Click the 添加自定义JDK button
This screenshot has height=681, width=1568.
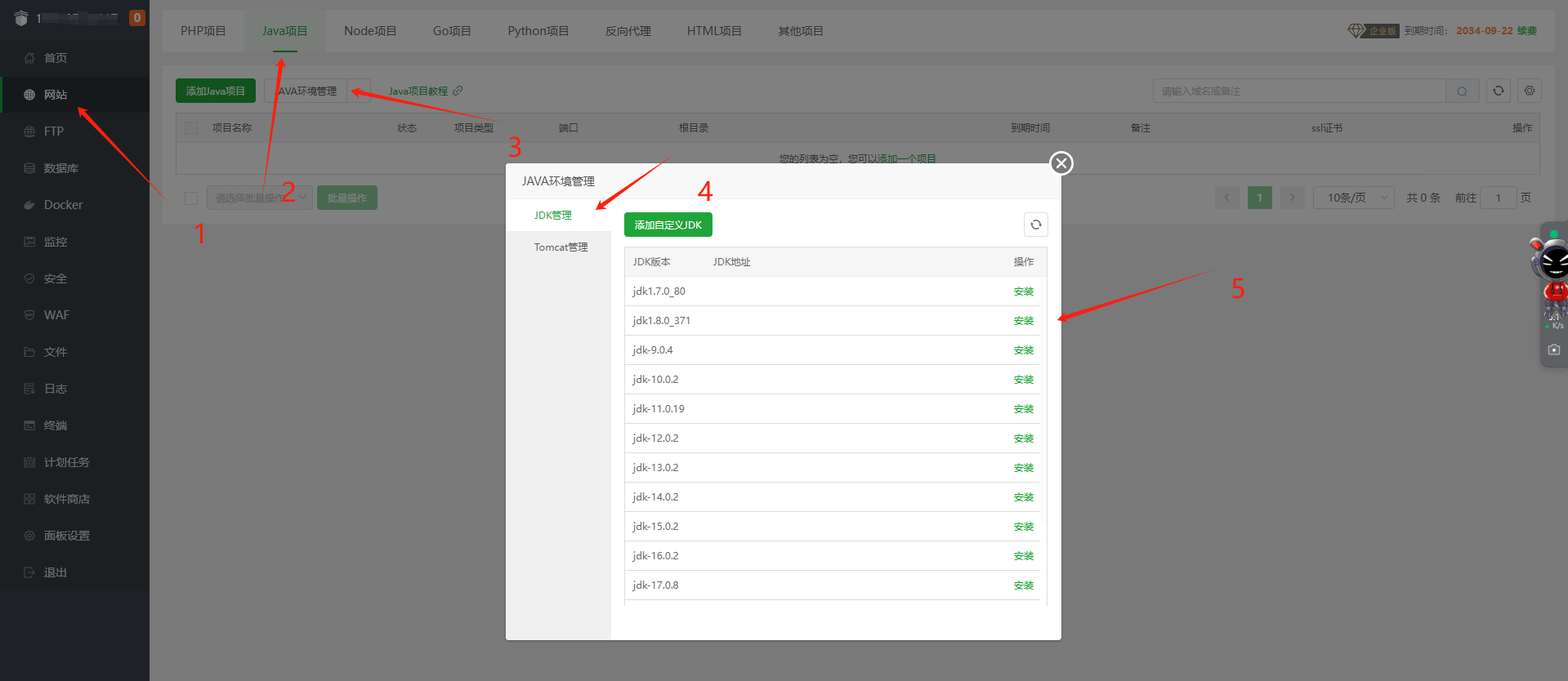(x=668, y=225)
